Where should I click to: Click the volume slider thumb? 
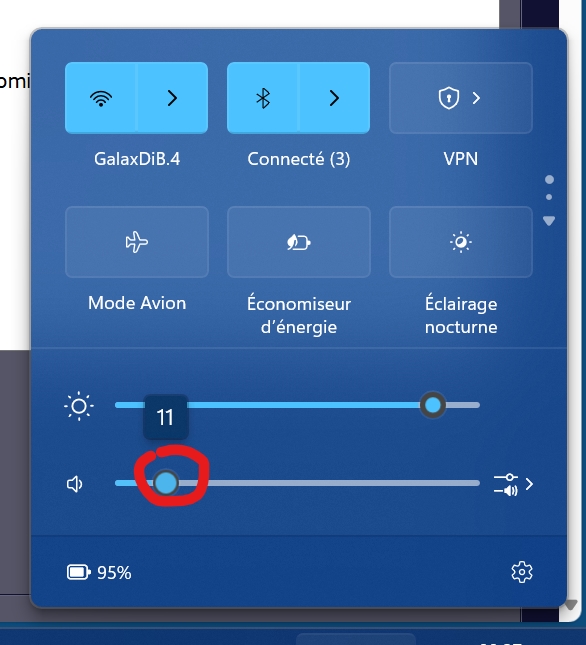pos(166,483)
